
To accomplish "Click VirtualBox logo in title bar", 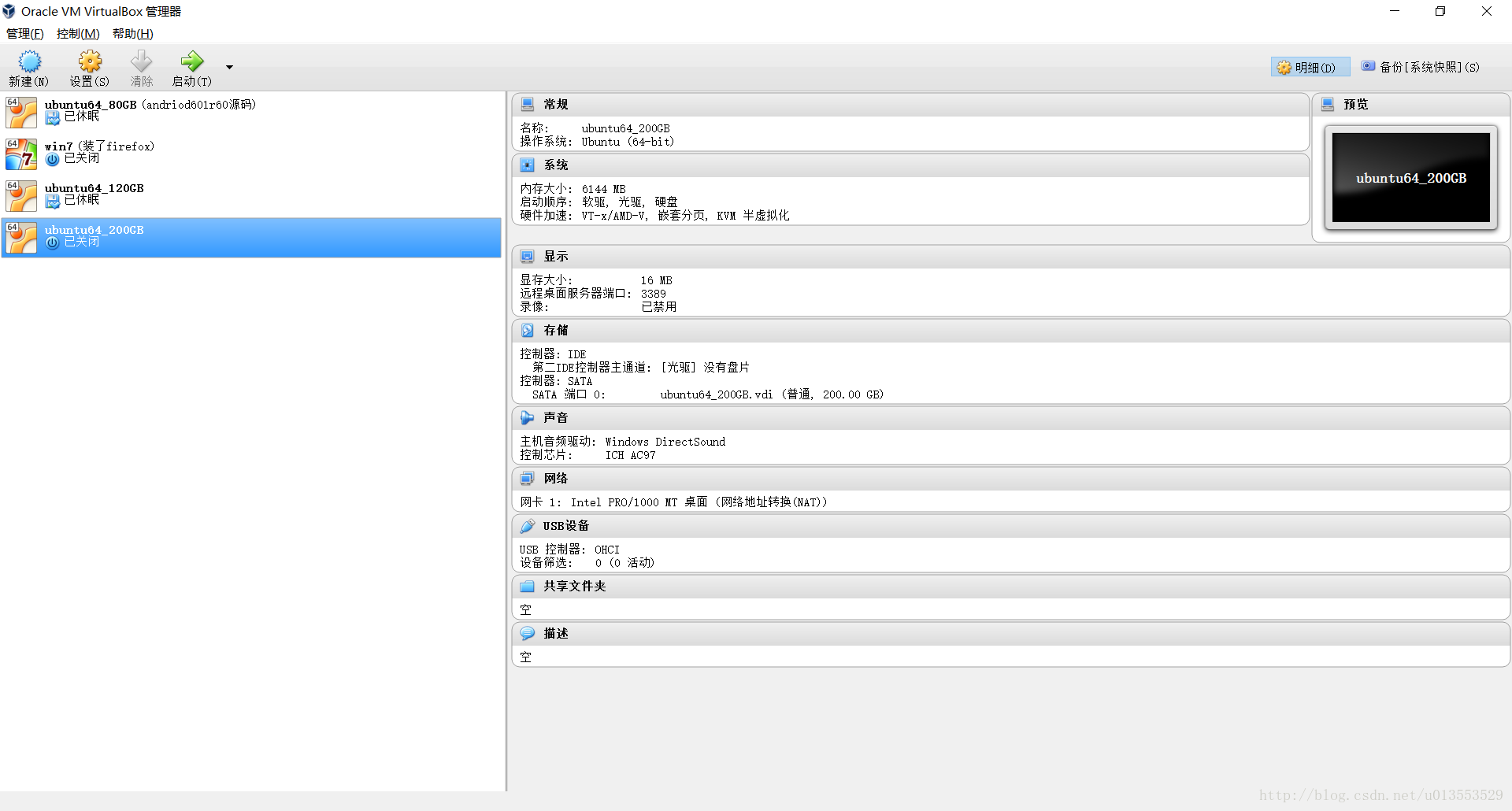I will pos(9,11).
